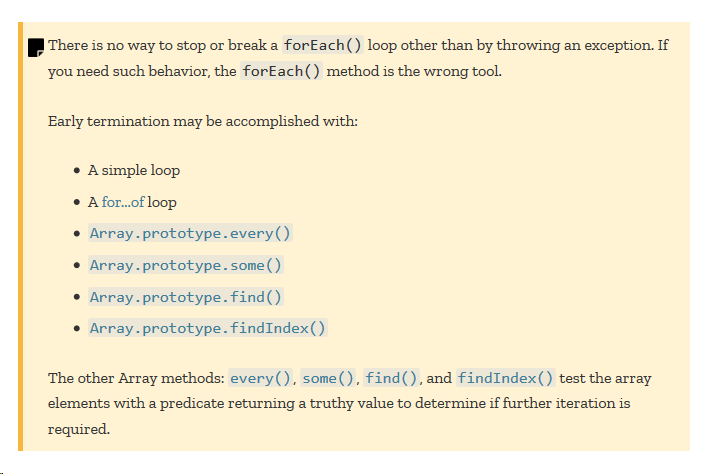Click the forEach() code after "break a"

click(323, 45)
